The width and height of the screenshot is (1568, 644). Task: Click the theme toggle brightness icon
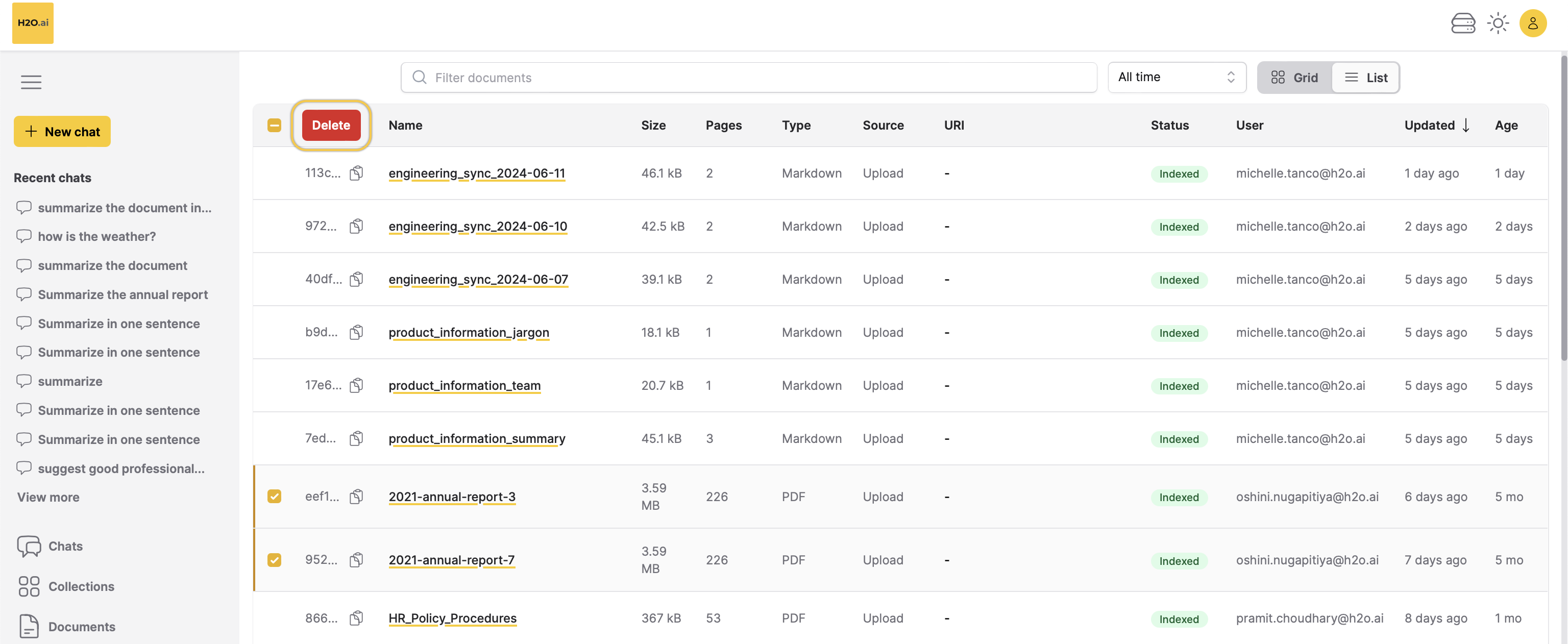click(x=1498, y=22)
